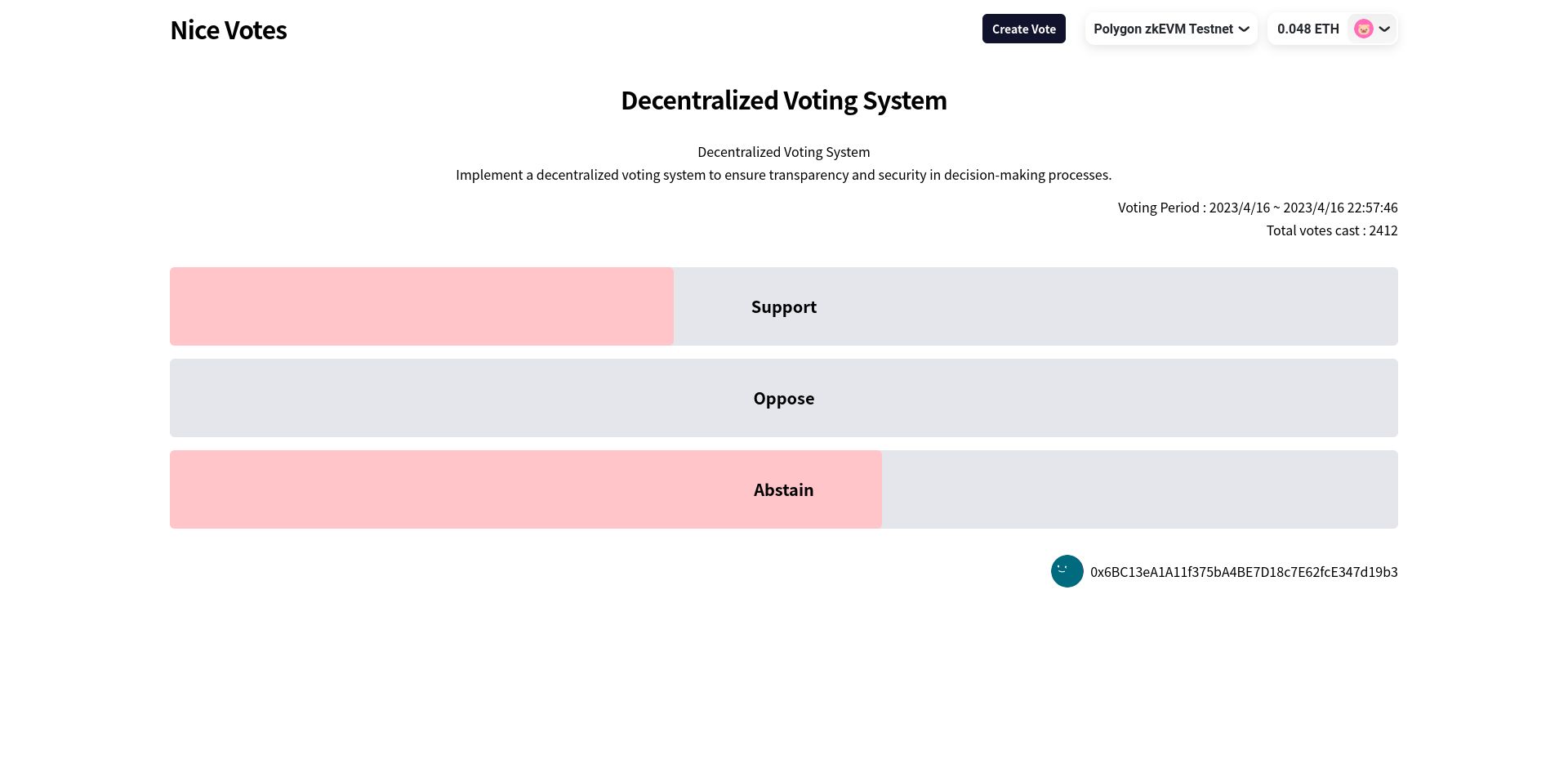Vote for the Oppose option
The height and width of the screenshot is (773, 1568).
(x=784, y=398)
